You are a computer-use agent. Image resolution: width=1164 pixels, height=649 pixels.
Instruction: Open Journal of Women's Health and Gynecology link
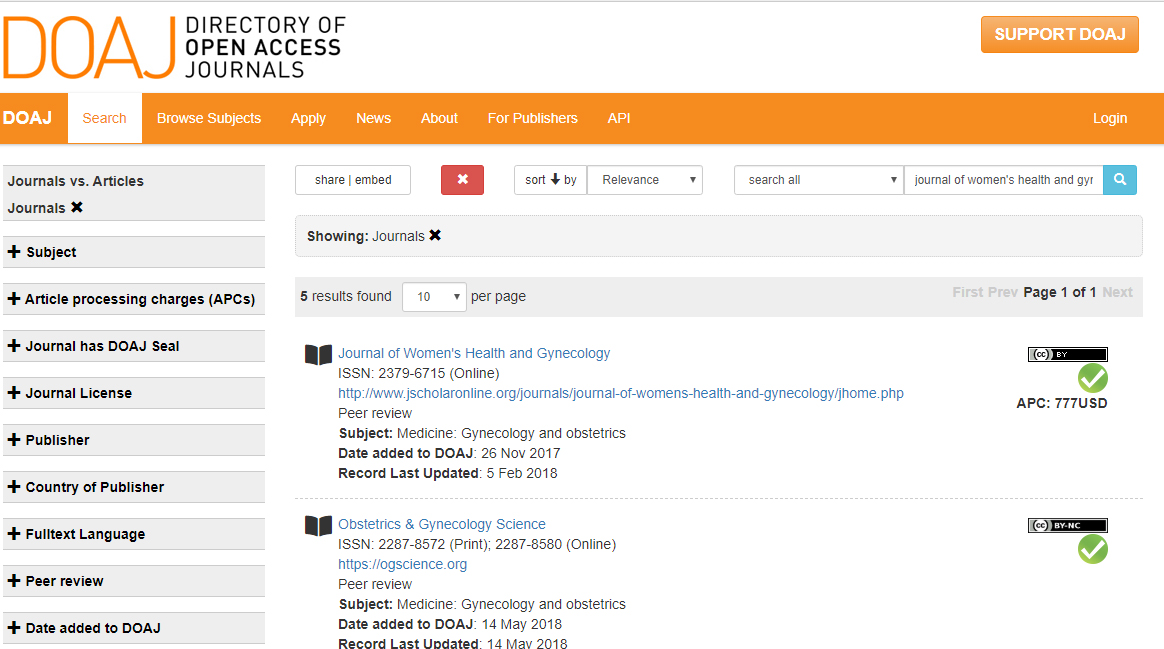click(x=474, y=353)
